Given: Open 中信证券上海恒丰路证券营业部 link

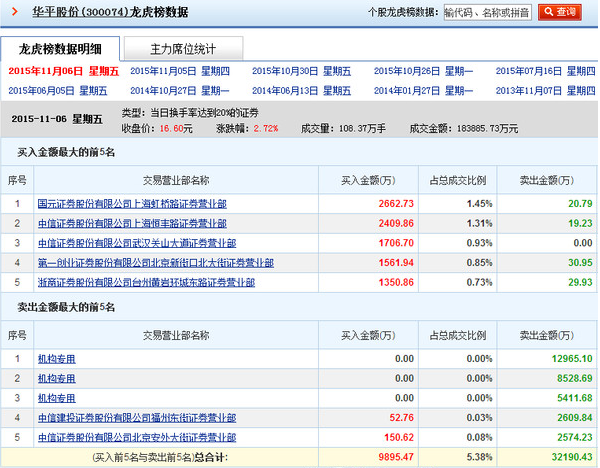Looking at the screenshot, I should [132, 223].
